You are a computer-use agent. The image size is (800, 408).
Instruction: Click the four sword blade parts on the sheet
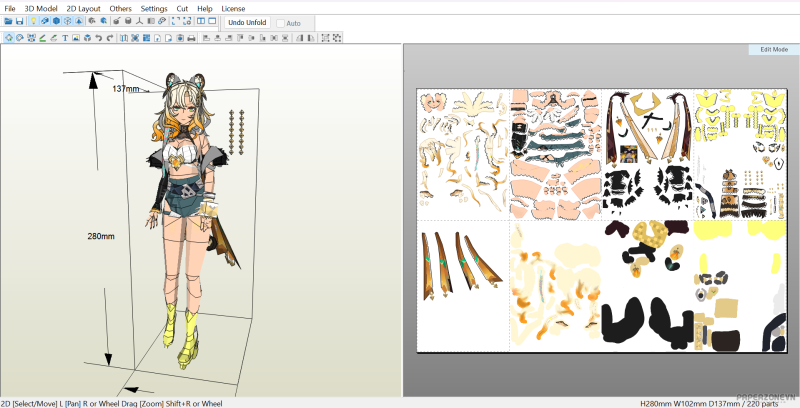point(461,265)
